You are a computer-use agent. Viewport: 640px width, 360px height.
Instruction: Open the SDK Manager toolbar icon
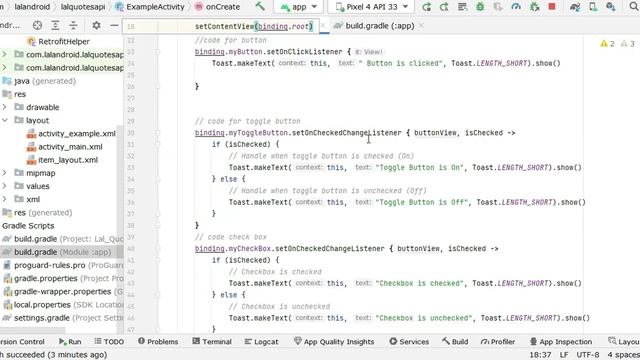[x=611, y=7]
